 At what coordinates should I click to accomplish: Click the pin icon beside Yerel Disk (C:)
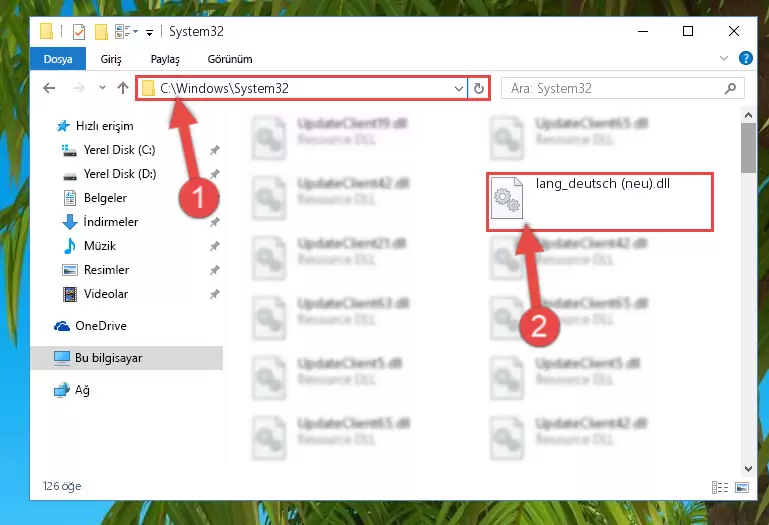point(214,150)
